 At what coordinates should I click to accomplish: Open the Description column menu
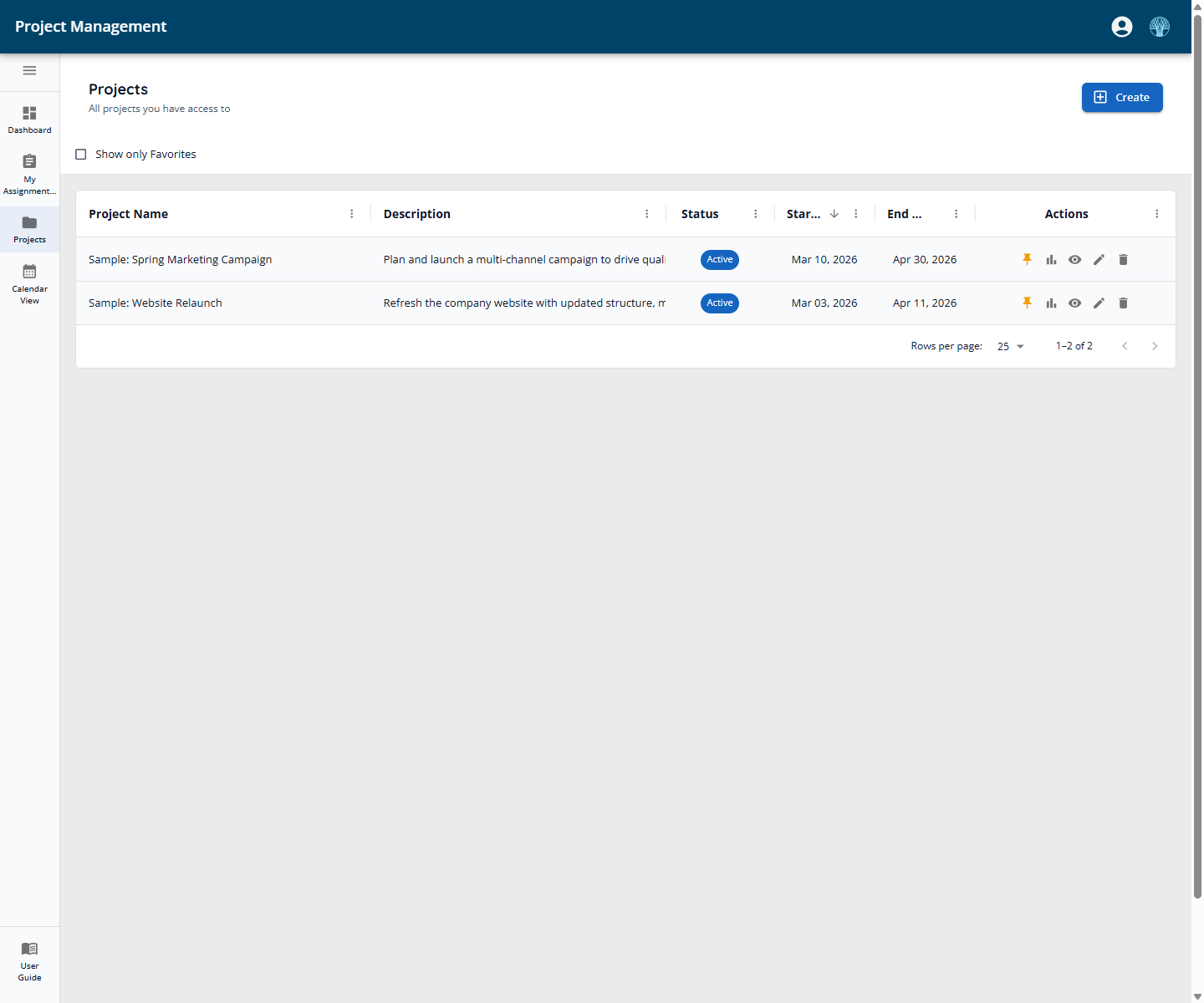pos(647,214)
